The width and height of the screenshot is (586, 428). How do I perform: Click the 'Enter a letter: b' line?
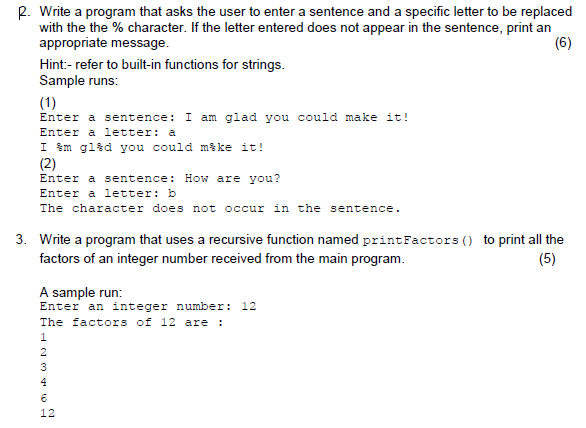click(108, 193)
